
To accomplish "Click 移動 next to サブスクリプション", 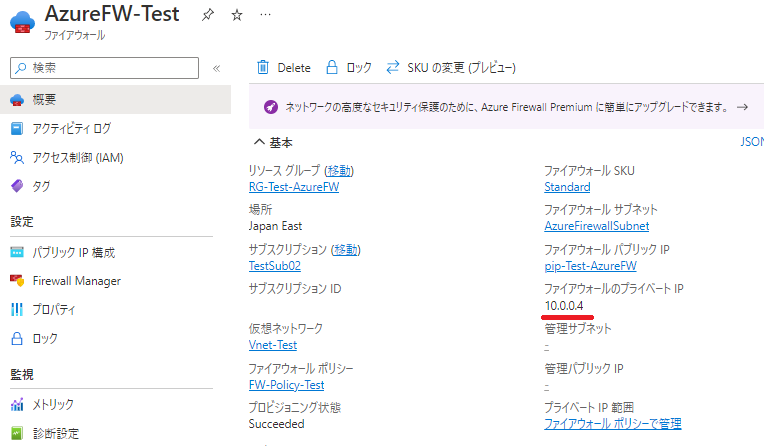I will 346,250.
